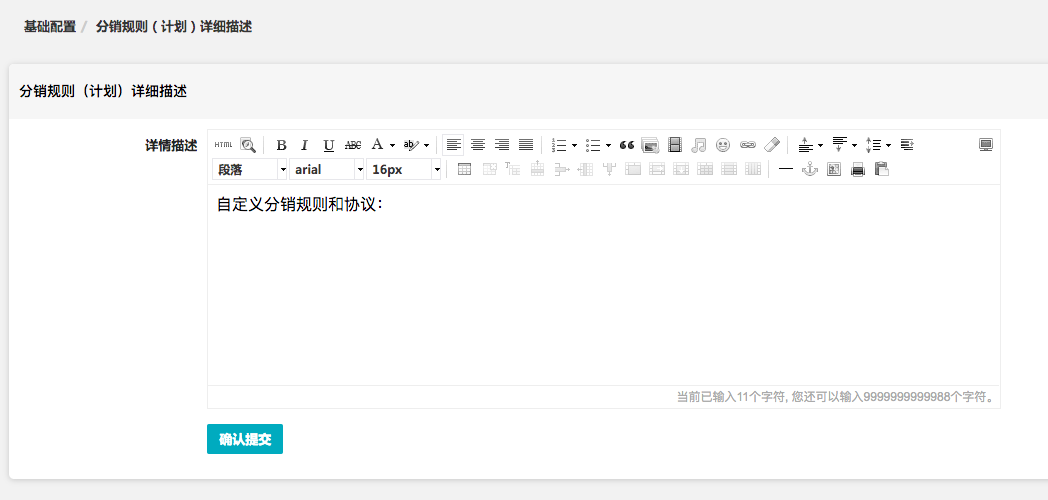Viewport: 1048px width, 500px height.
Task: Click text 自定义分销规则和协议：
Action: (x=299, y=205)
